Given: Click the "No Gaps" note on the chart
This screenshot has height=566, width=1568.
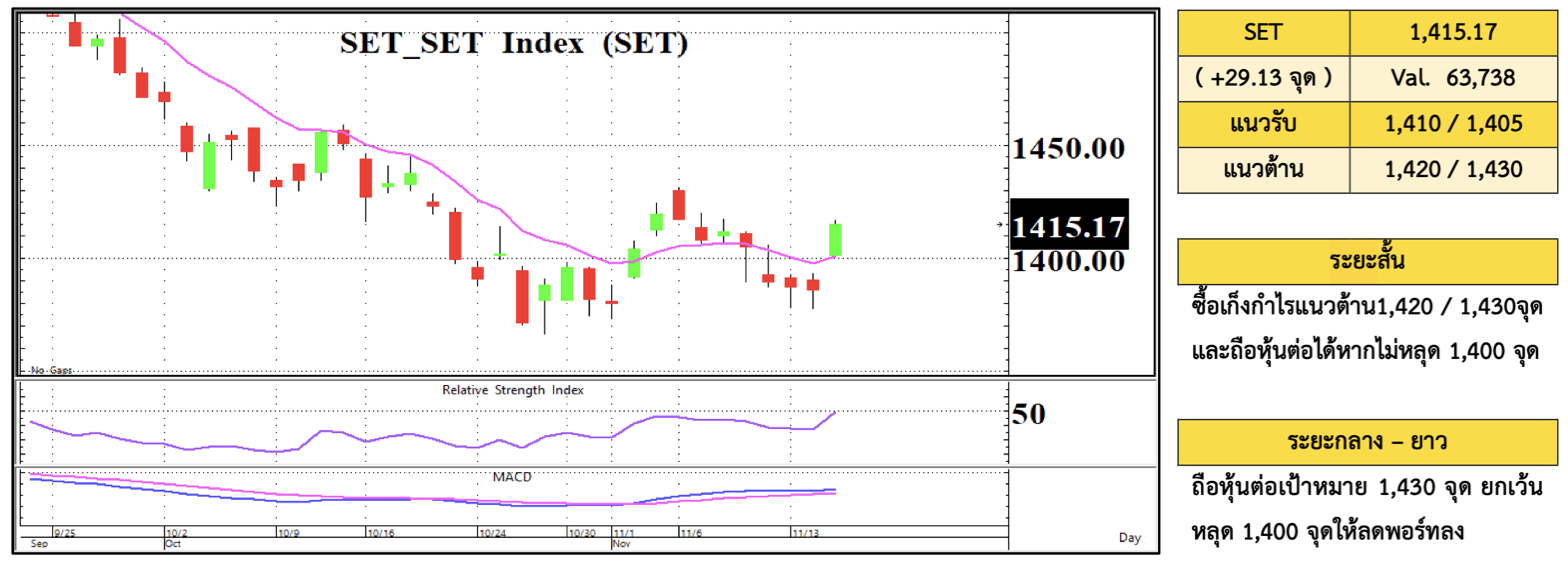Looking at the screenshot, I should tap(50, 370).
